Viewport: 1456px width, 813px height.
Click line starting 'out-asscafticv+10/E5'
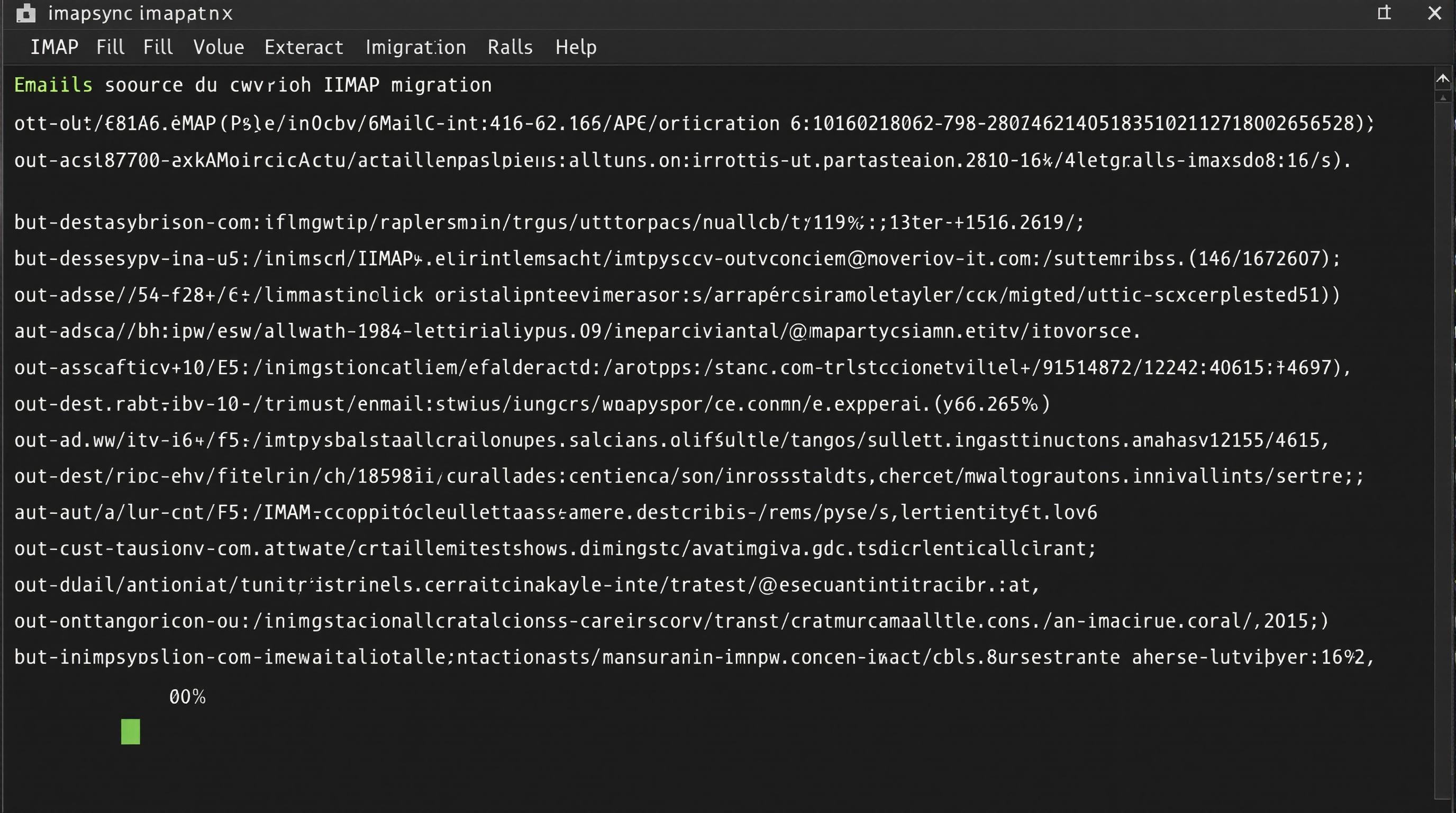coord(683,367)
